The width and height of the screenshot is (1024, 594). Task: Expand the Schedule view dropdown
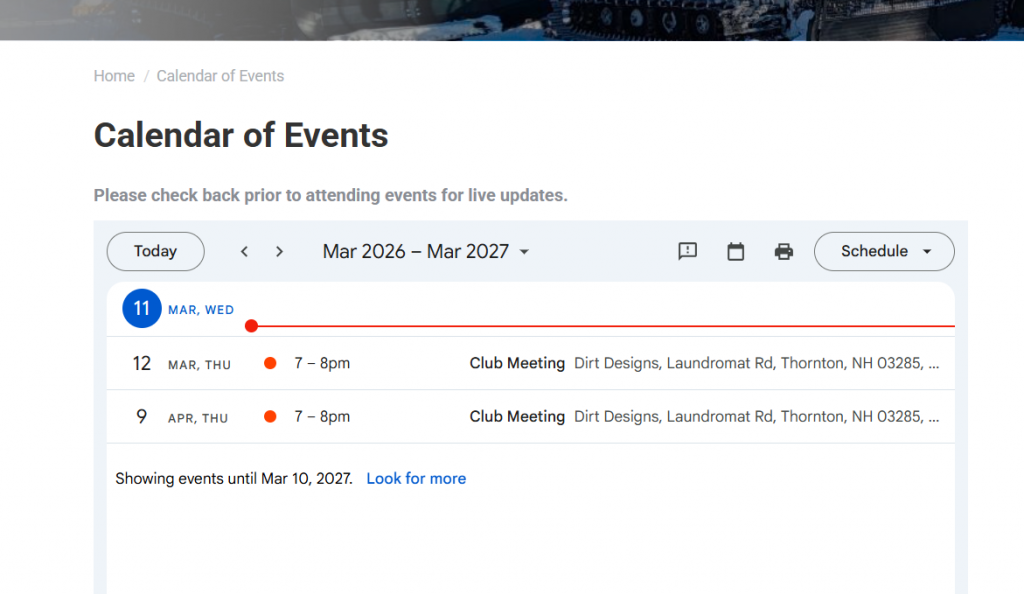(x=884, y=251)
